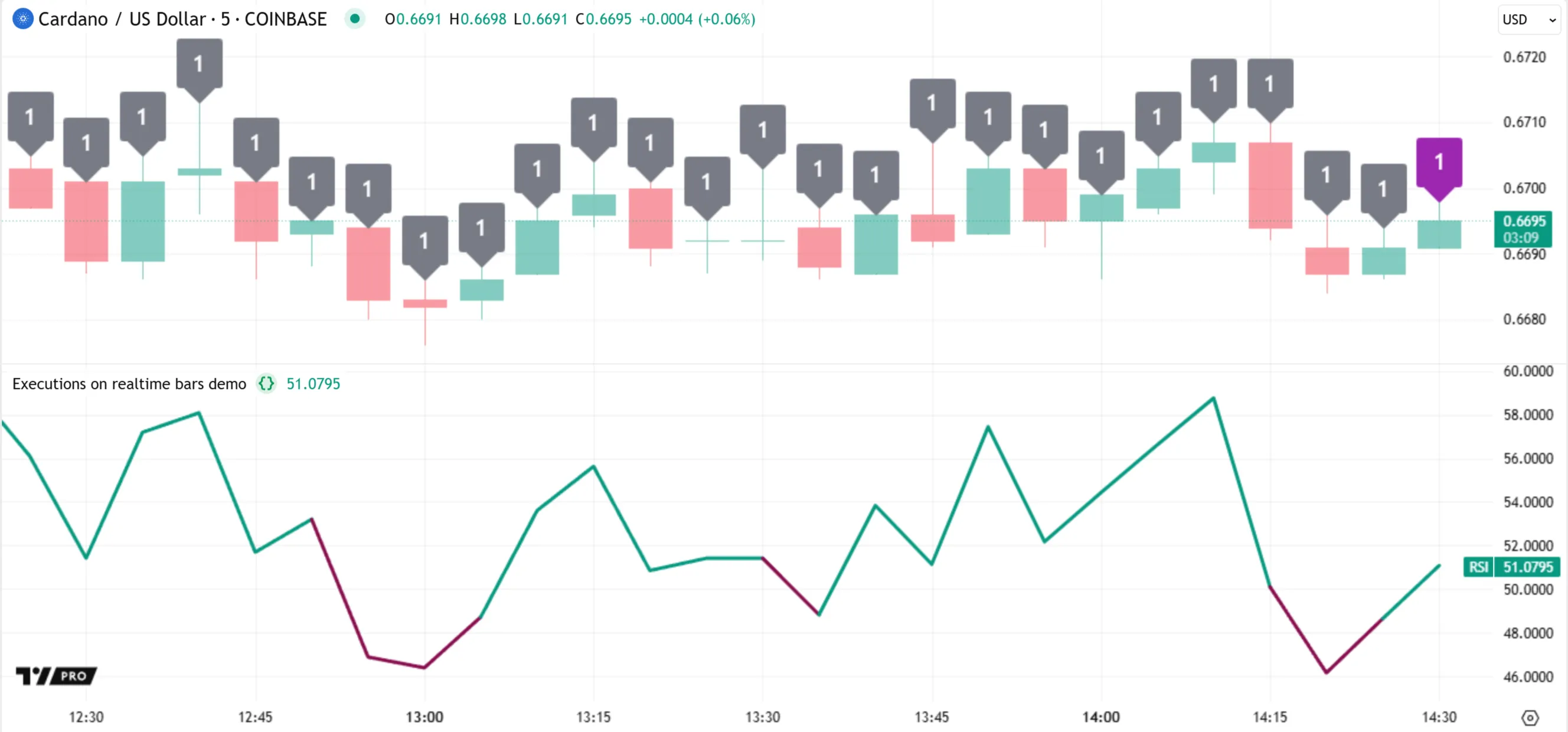Click the green RSI tag on the scale

pos(1478,567)
